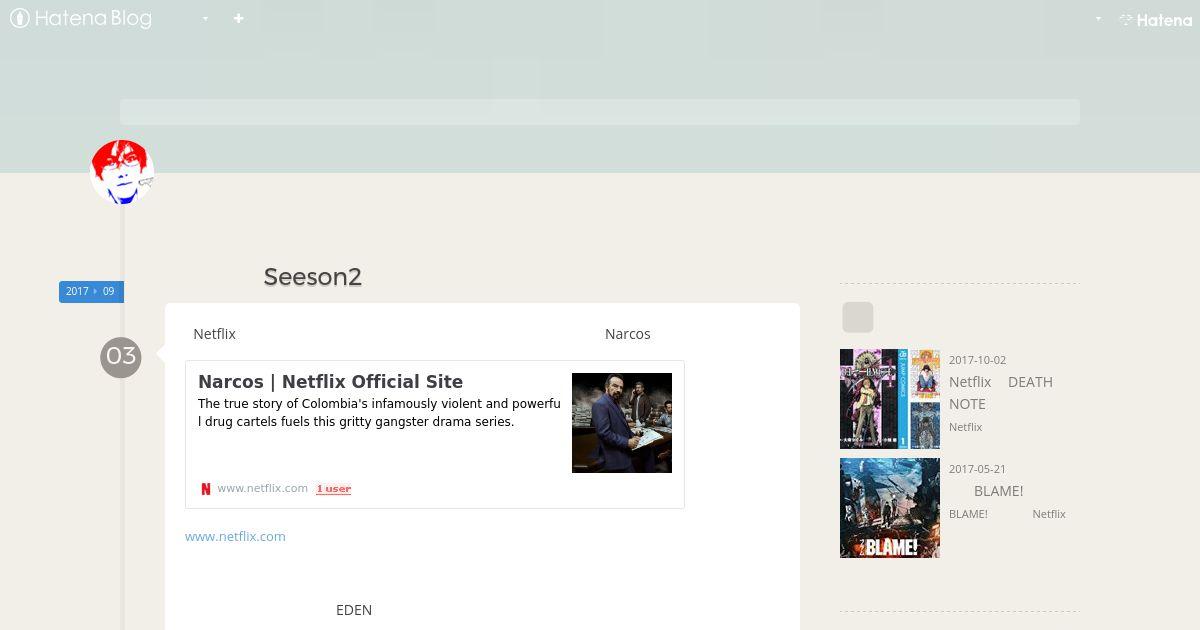The width and height of the screenshot is (1200, 630).
Task: Click the plus icon to add new entry
Action: (238, 18)
